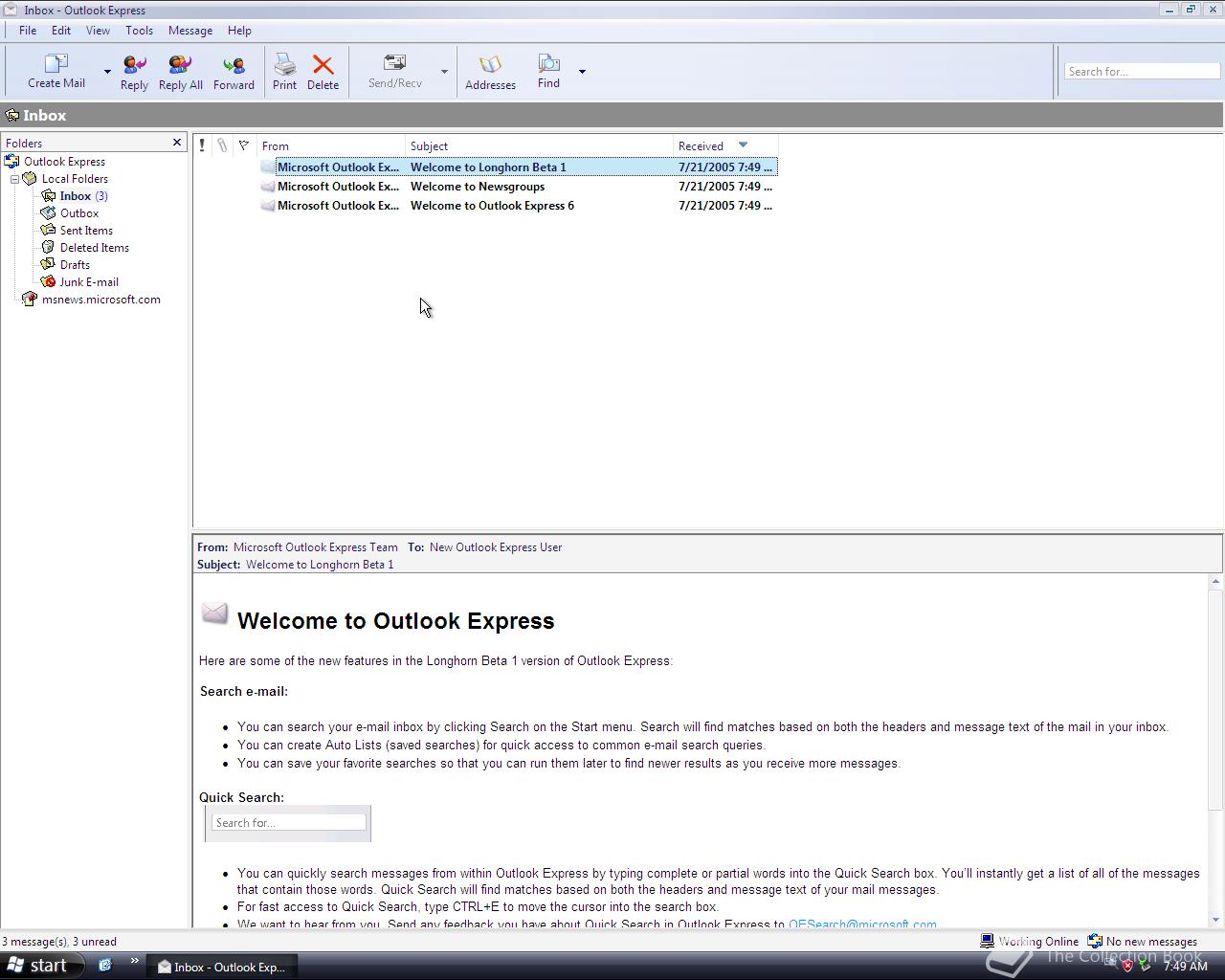Viewport: 1225px width, 980px height.
Task: Click the Deleted Items folder icon
Action: 48,247
